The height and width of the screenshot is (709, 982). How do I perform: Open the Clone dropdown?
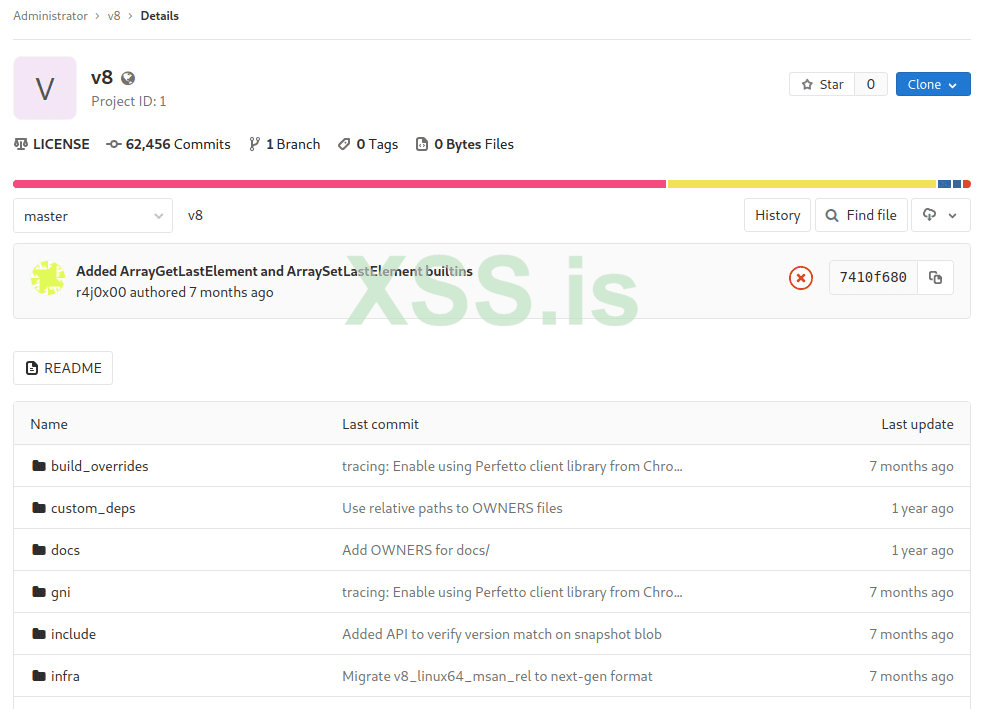tap(933, 85)
